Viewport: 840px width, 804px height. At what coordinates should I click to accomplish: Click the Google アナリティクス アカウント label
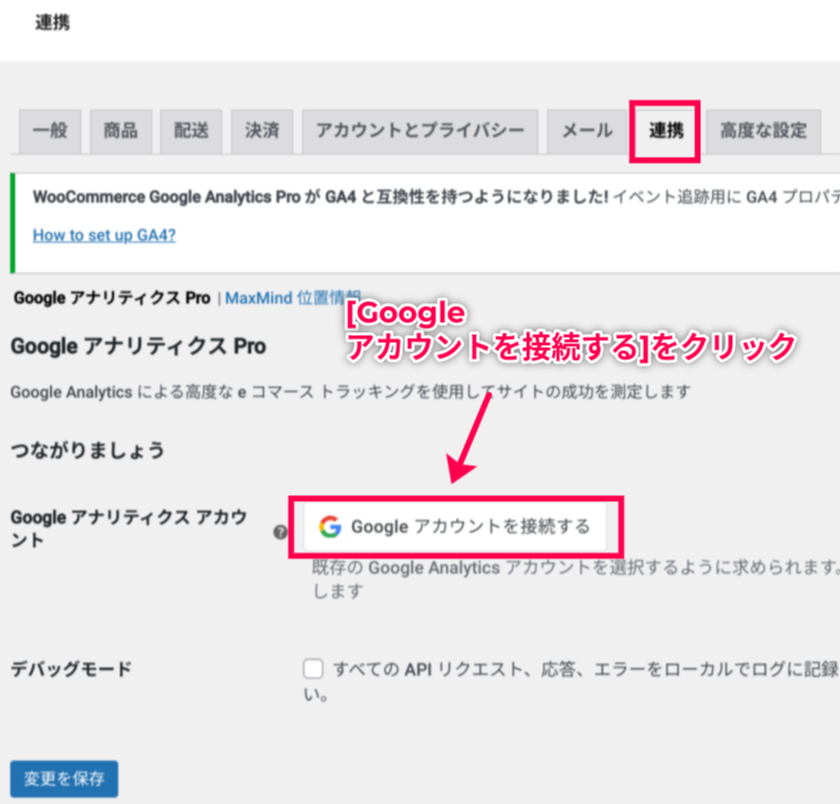(129, 528)
